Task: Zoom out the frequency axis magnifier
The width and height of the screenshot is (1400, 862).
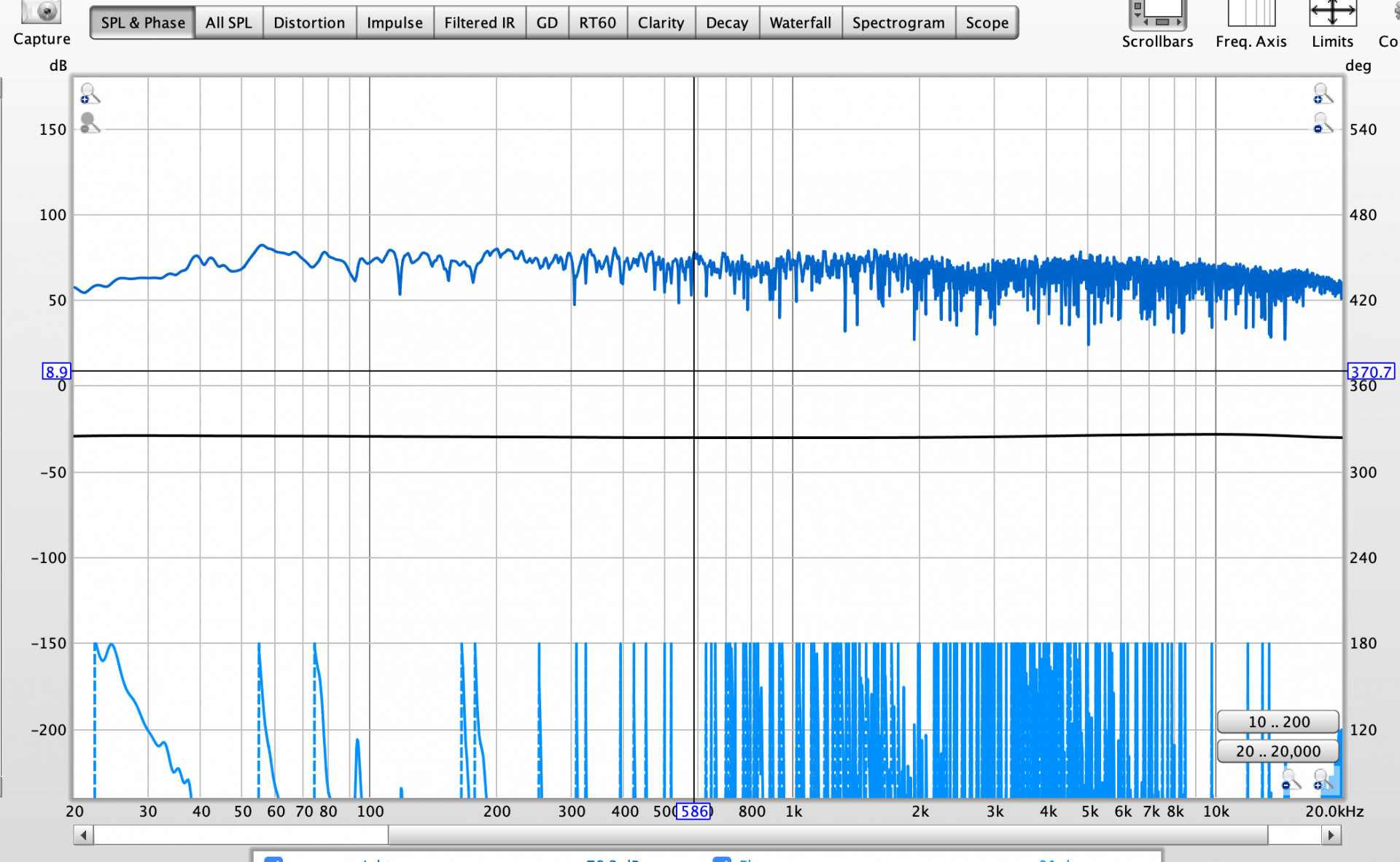Action: [x=1290, y=780]
